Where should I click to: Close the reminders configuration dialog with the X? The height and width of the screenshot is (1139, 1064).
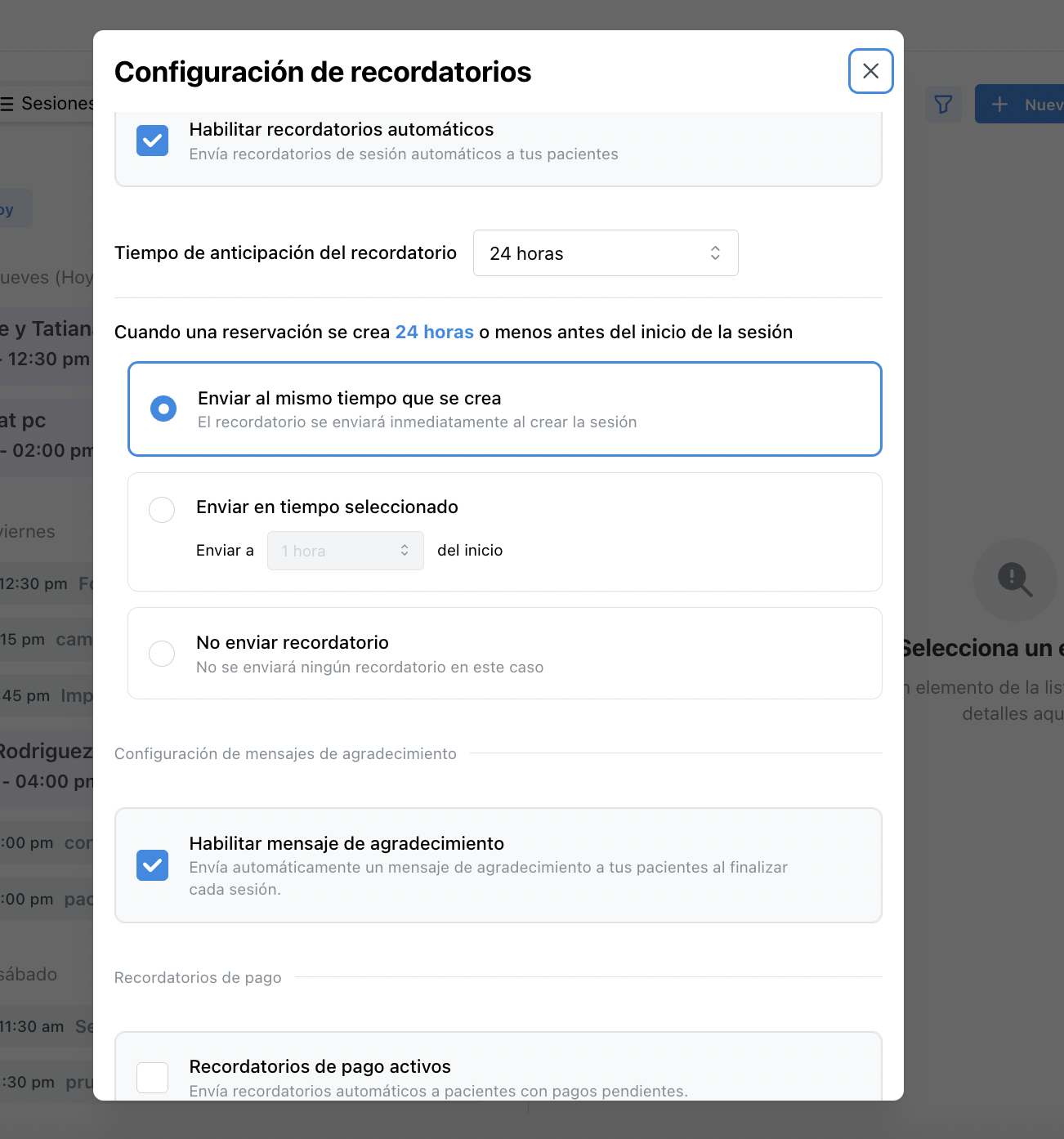(870, 71)
